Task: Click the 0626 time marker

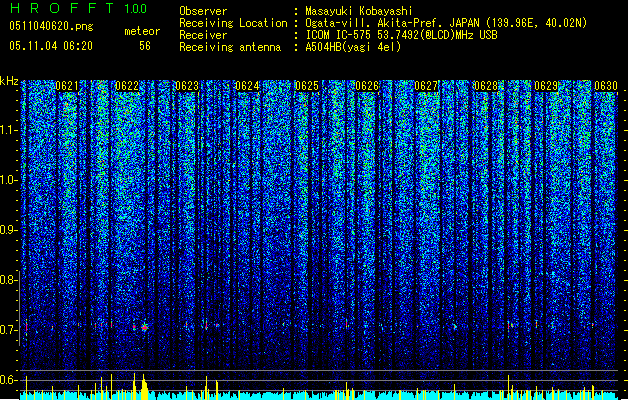Action: [367, 86]
